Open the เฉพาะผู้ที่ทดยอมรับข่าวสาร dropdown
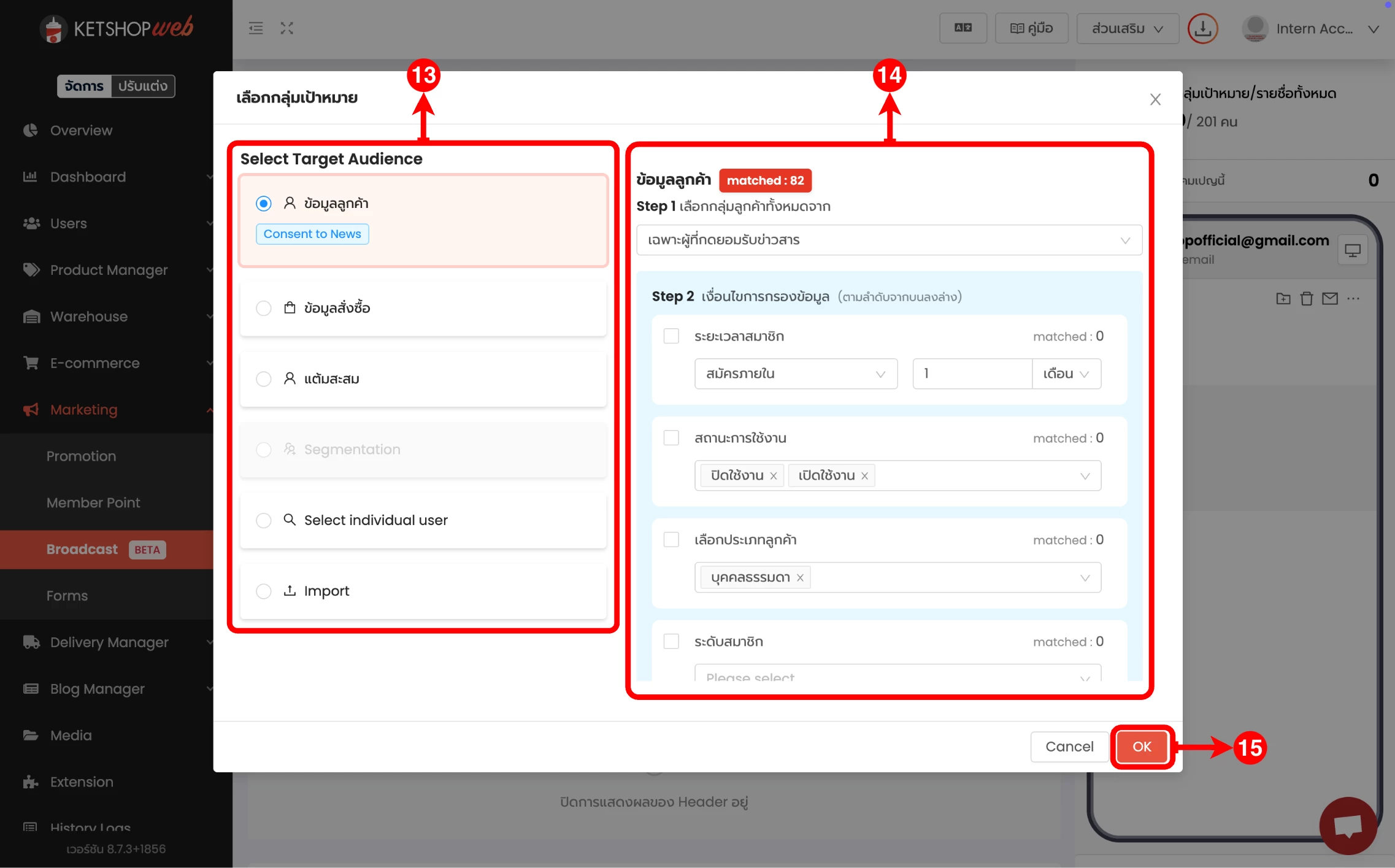 point(888,240)
